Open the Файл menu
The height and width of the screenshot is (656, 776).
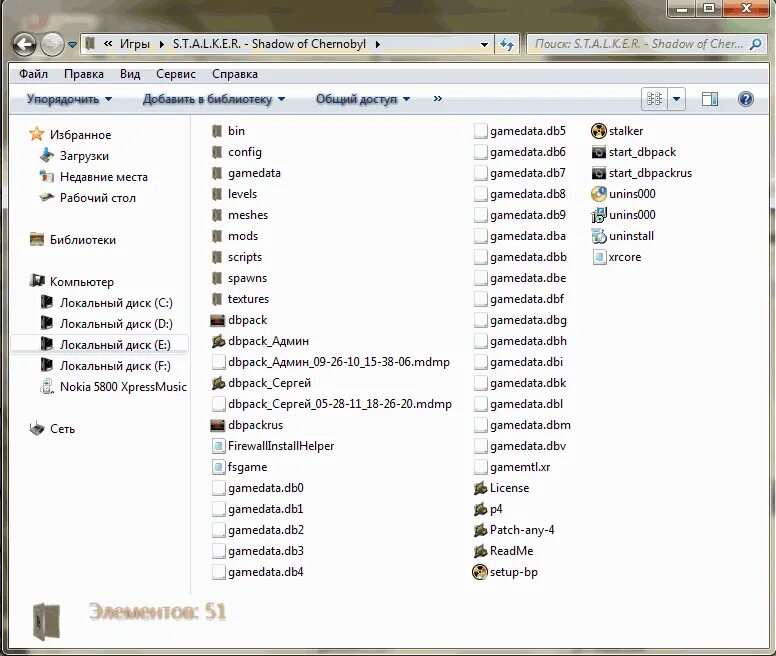tap(33, 74)
